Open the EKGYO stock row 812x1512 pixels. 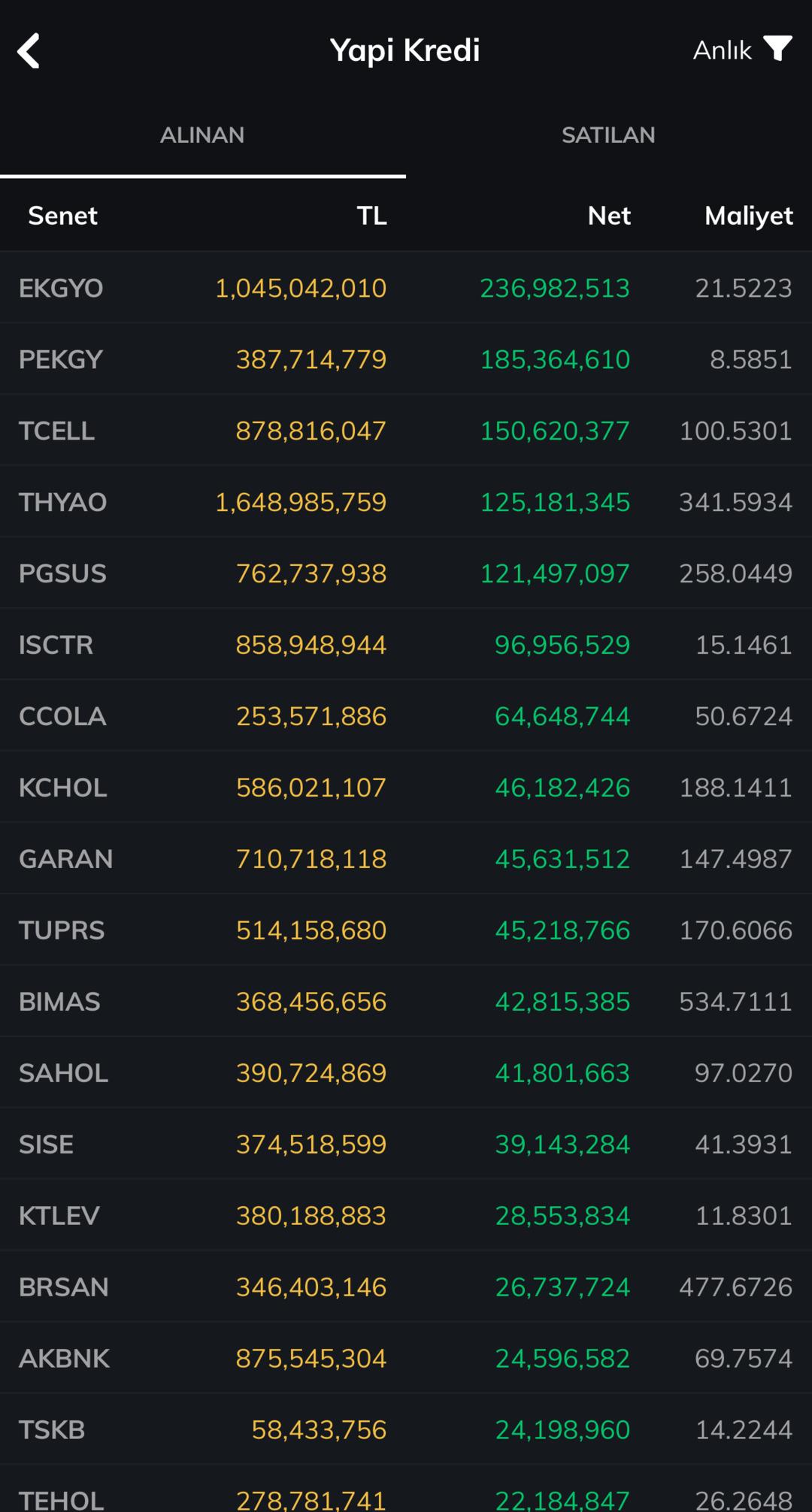(x=406, y=288)
